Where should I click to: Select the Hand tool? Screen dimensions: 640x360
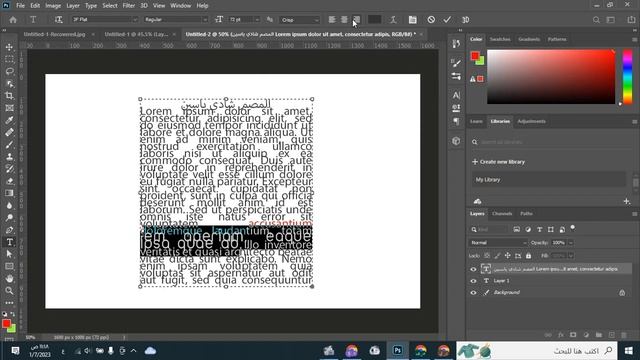pyautogui.click(x=9, y=279)
